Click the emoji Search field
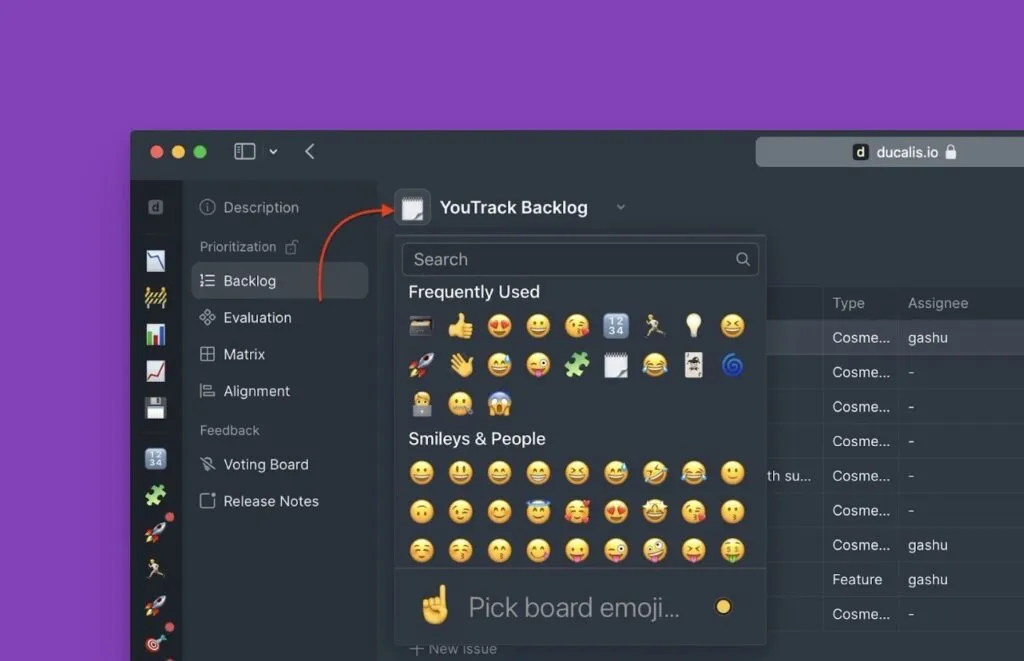The image size is (1024, 661). tap(570, 259)
